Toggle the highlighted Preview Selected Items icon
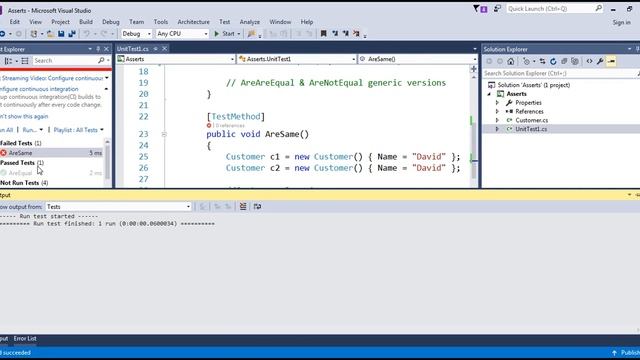 pyautogui.click(x=611, y=61)
